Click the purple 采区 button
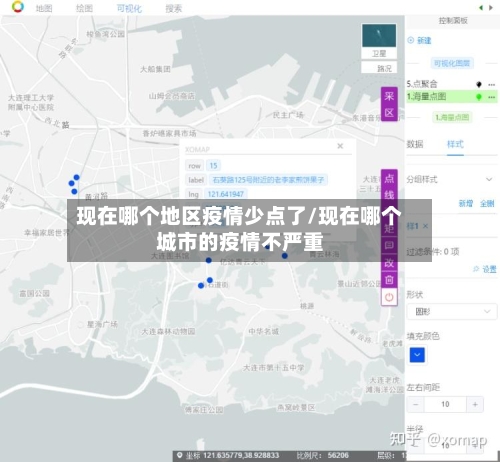Image resolution: width=500 pixels, height=462 pixels. tap(389, 104)
